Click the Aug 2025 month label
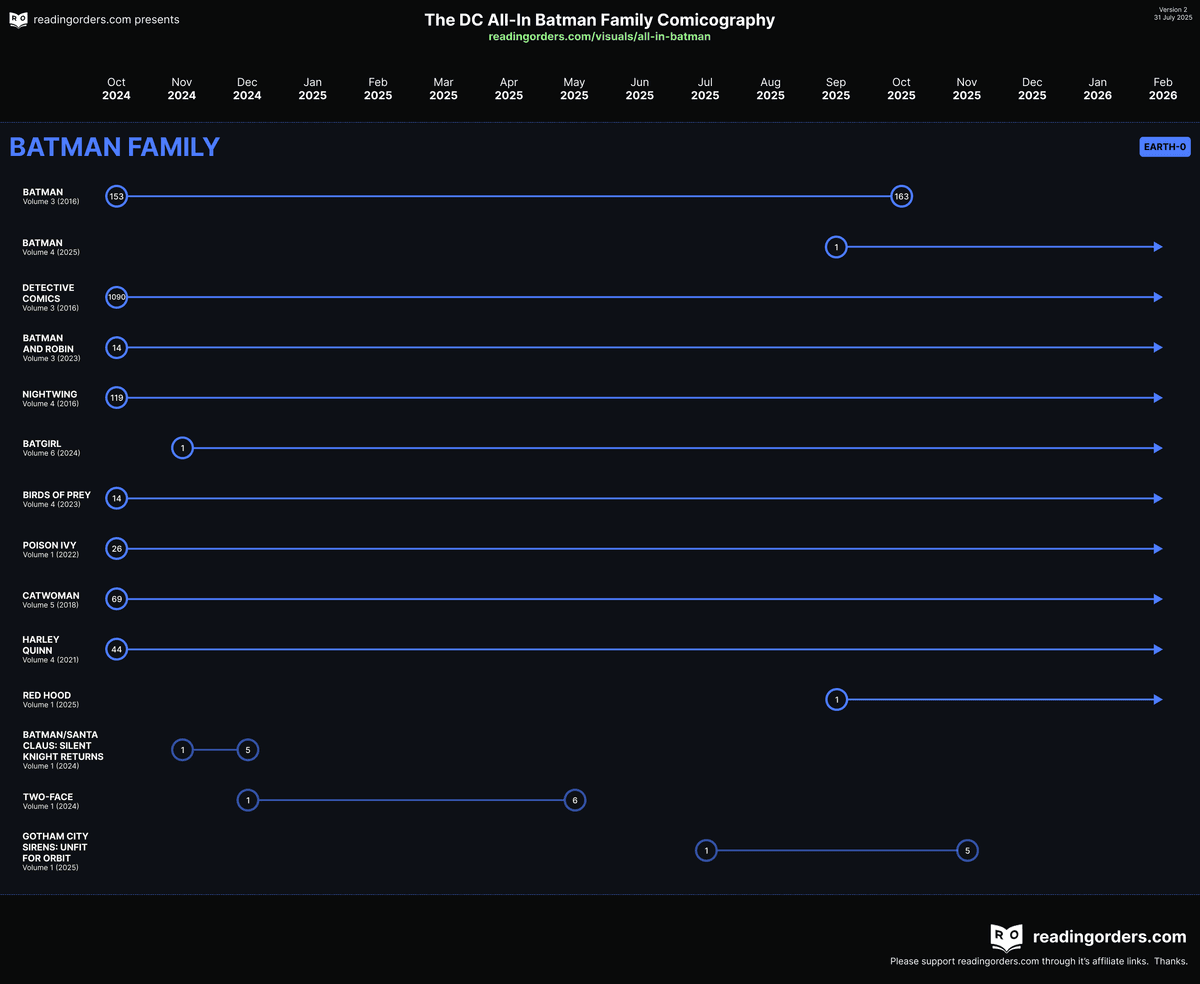The image size is (1200, 984). (x=770, y=89)
